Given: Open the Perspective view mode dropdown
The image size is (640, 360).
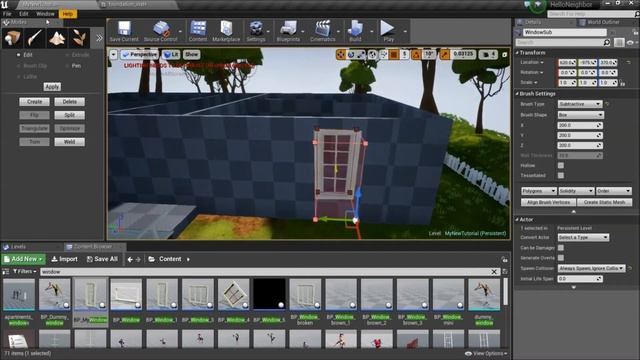Looking at the screenshot, I should pyautogui.click(x=140, y=54).
